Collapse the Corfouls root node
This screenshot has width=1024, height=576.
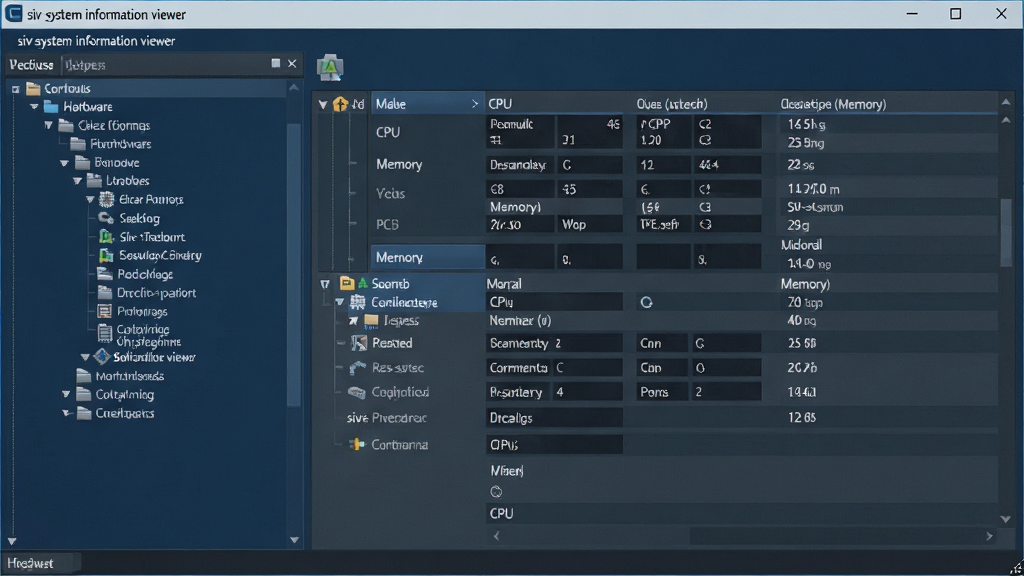(x=16, y=89)
